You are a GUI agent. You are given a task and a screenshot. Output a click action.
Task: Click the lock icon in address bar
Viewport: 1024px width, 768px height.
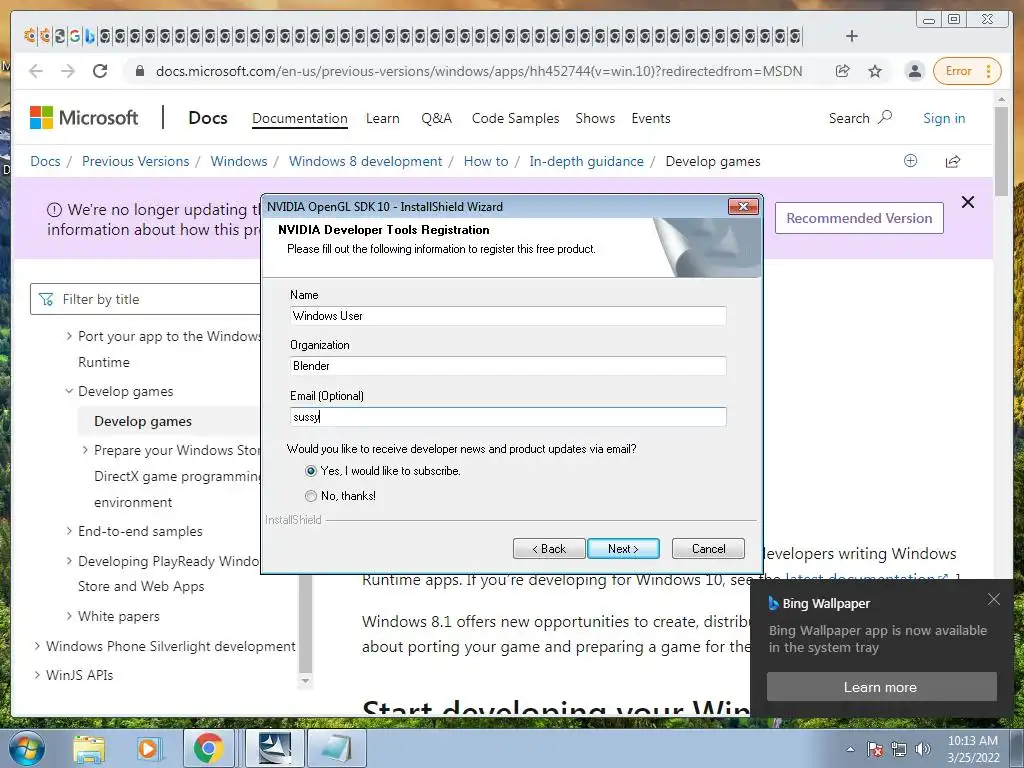point(140,71)
